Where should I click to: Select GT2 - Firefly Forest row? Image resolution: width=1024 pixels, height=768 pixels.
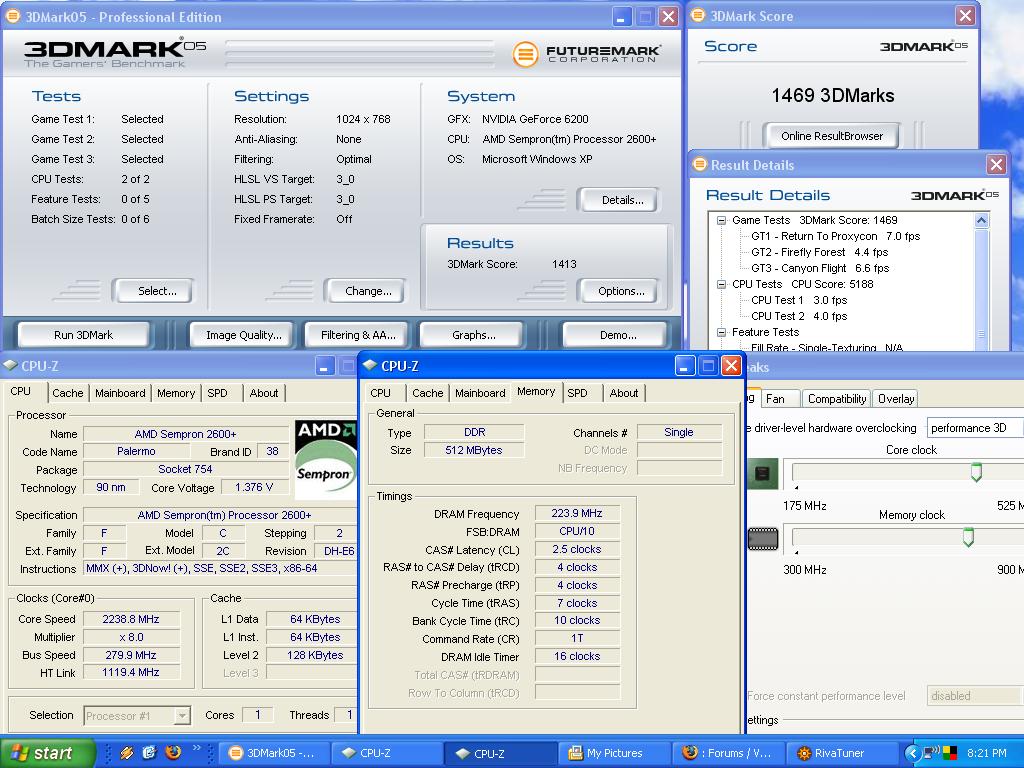tap(819, 252)
